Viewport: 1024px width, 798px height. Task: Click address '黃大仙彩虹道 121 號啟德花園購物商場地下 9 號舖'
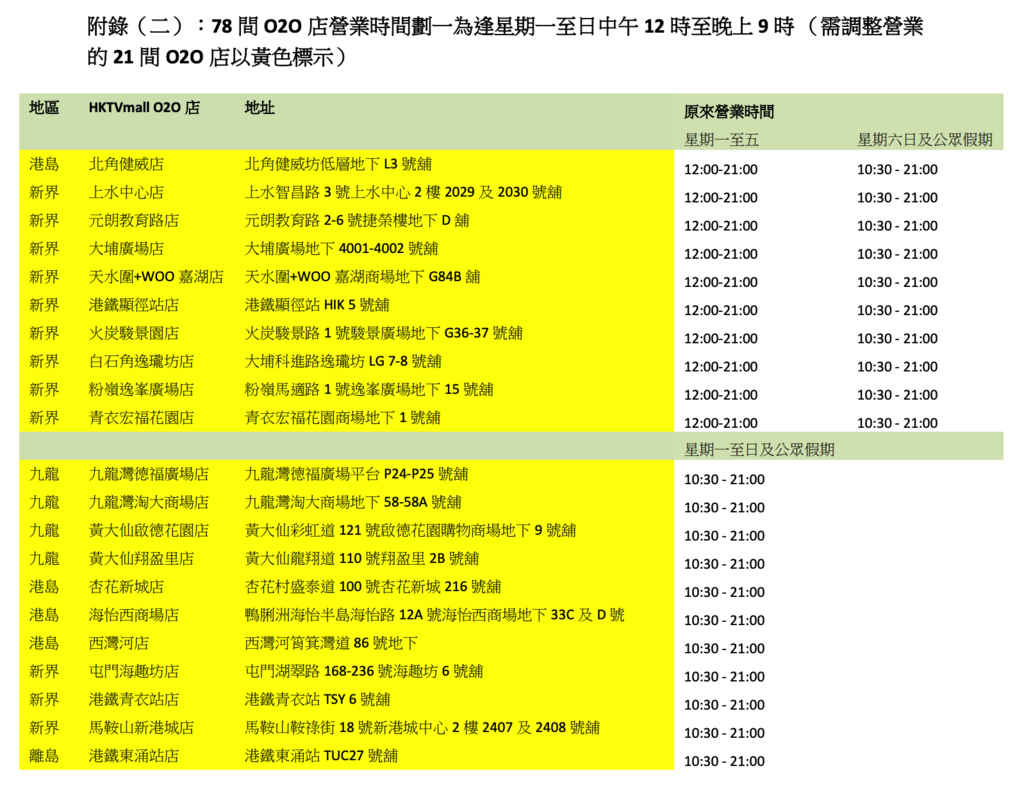coord(411,530)
